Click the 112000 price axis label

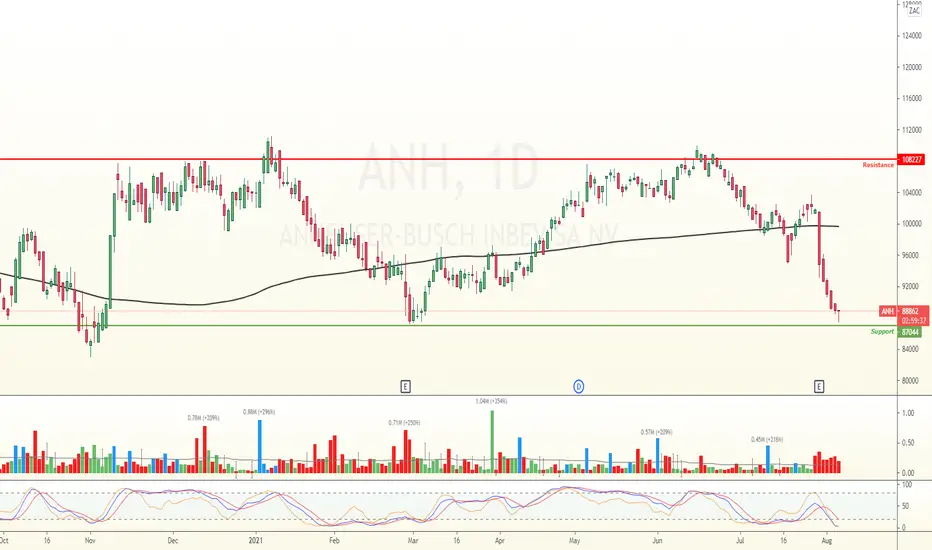912,130
